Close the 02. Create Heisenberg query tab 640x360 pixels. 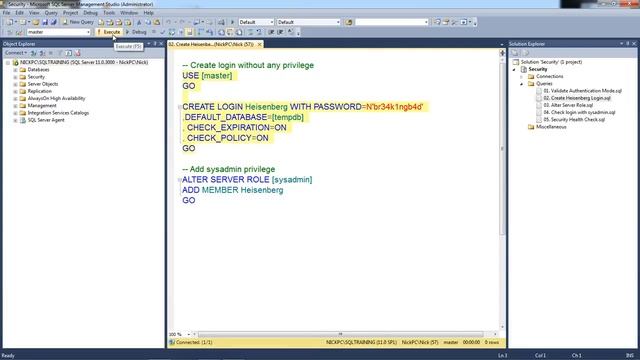tap(260, 44)
